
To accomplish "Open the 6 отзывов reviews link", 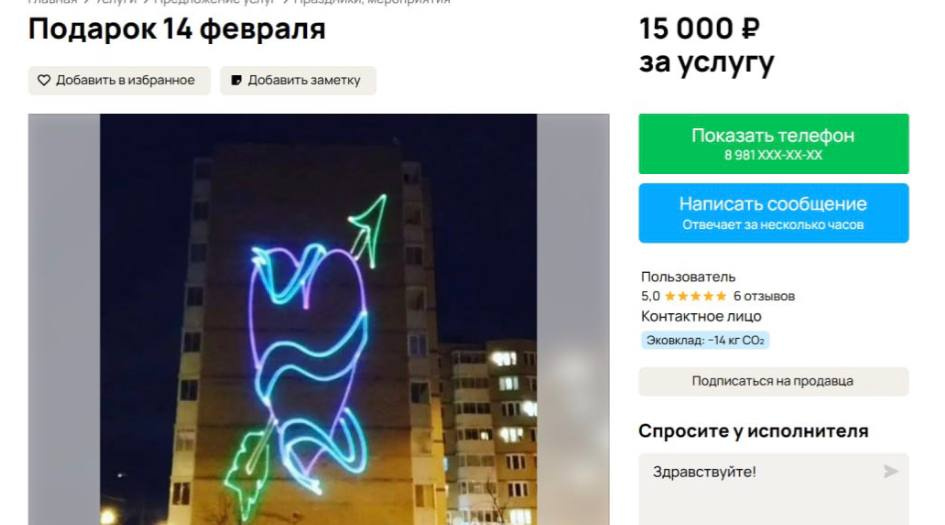I will [x=764, y=296].
